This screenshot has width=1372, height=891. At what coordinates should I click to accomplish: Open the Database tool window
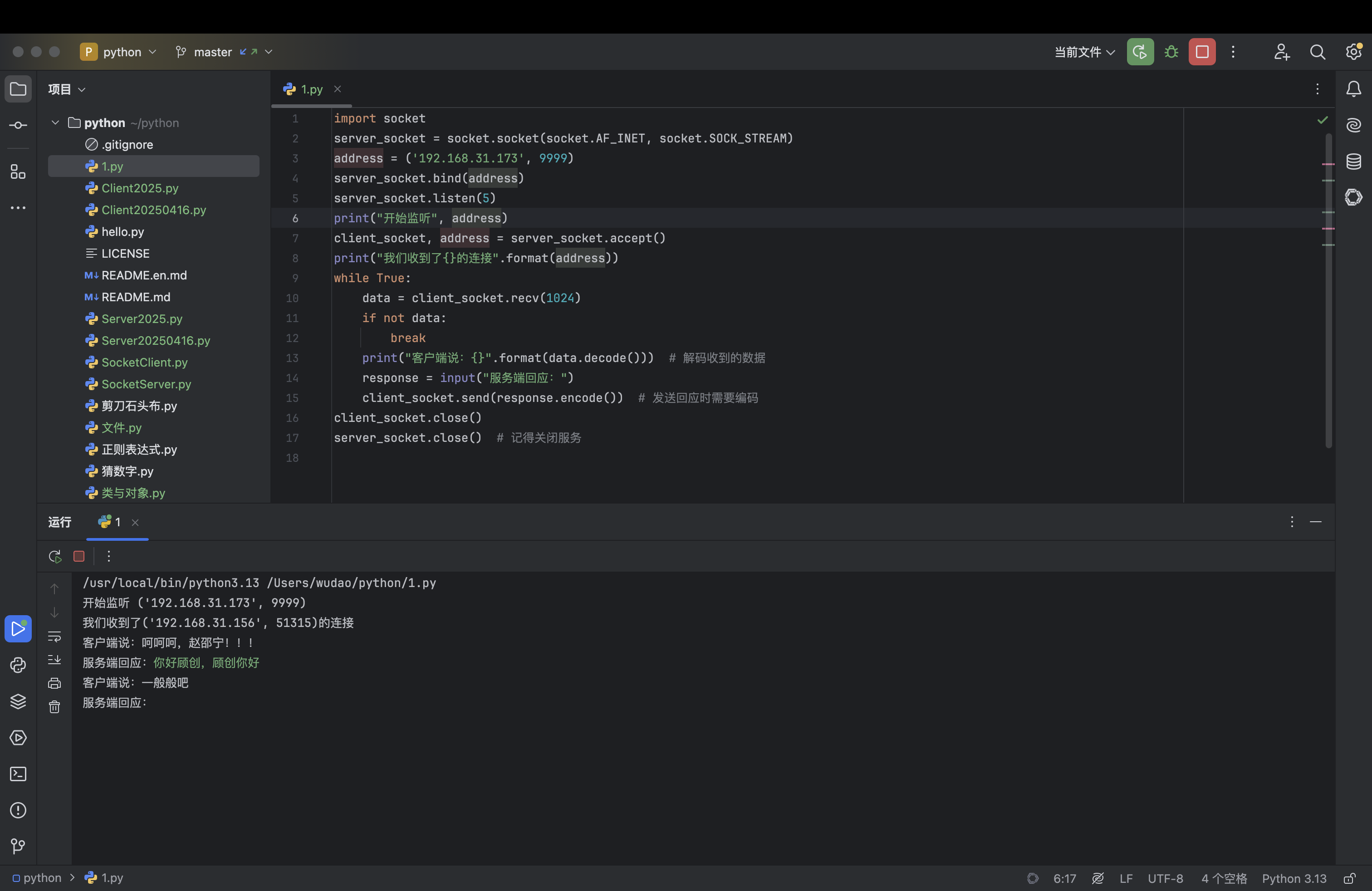click(x=1353, y=162)
